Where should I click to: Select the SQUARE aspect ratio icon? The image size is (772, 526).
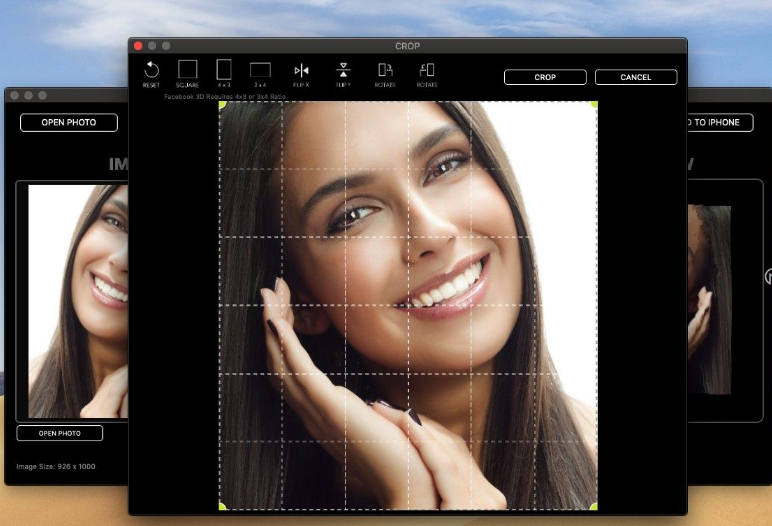(x=187, y=70)
